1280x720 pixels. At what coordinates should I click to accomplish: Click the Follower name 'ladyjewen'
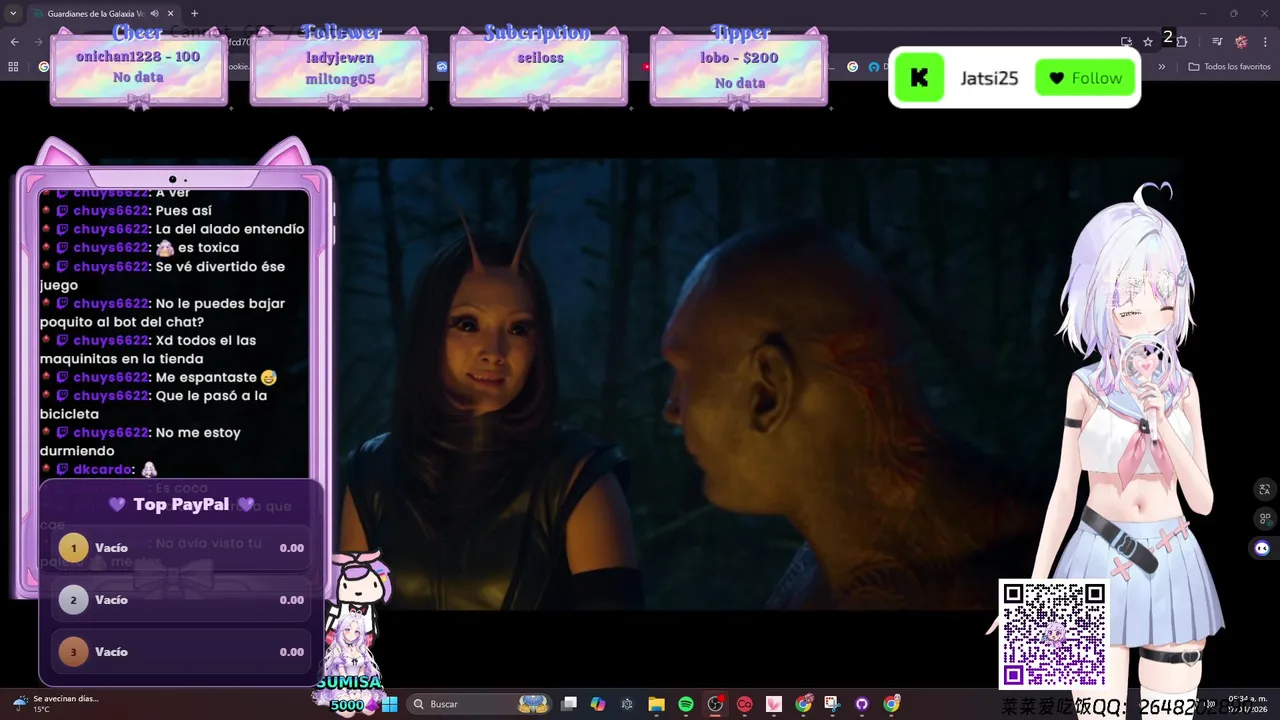(x=338, y=58)
